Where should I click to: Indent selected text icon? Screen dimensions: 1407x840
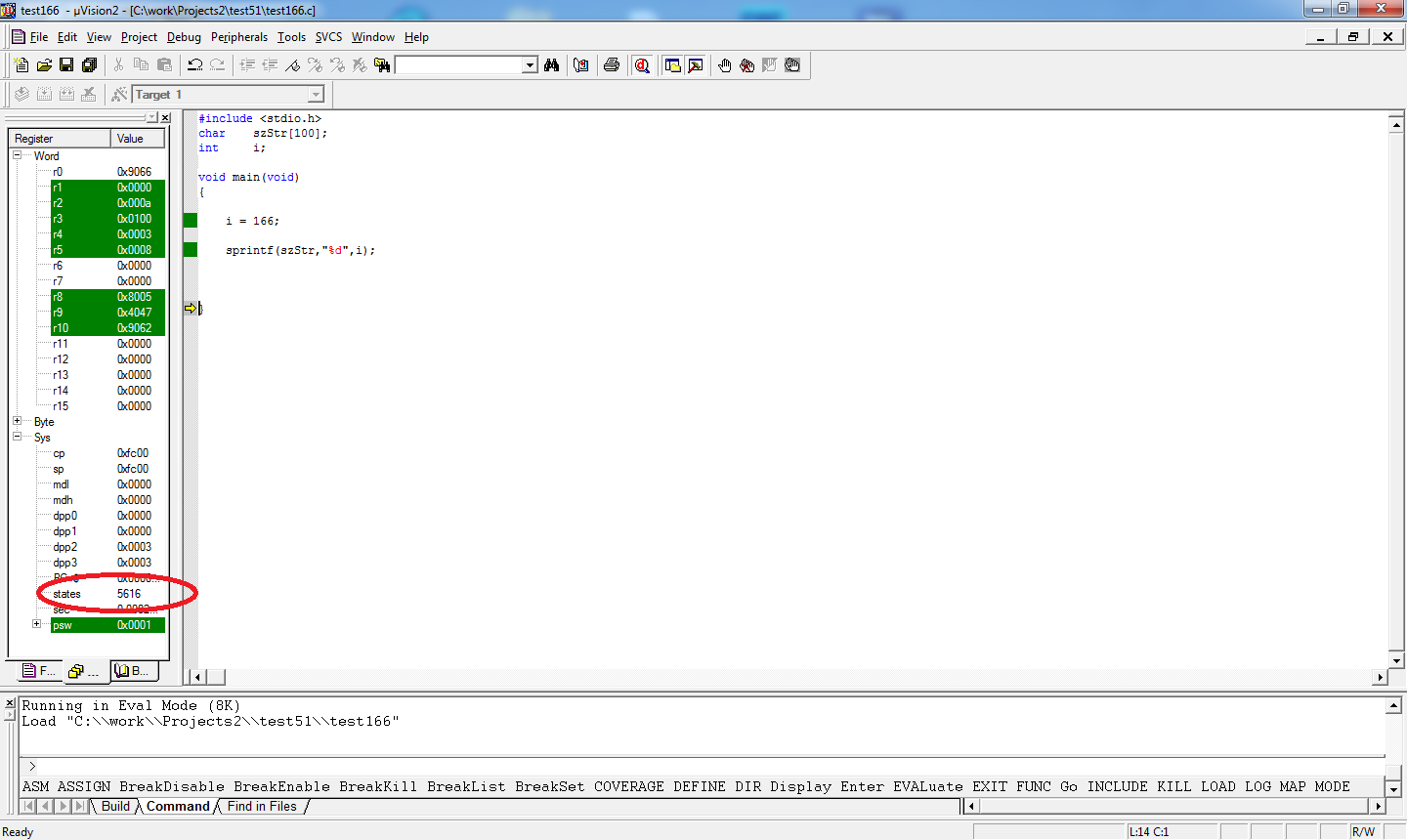tap(247, 65)
